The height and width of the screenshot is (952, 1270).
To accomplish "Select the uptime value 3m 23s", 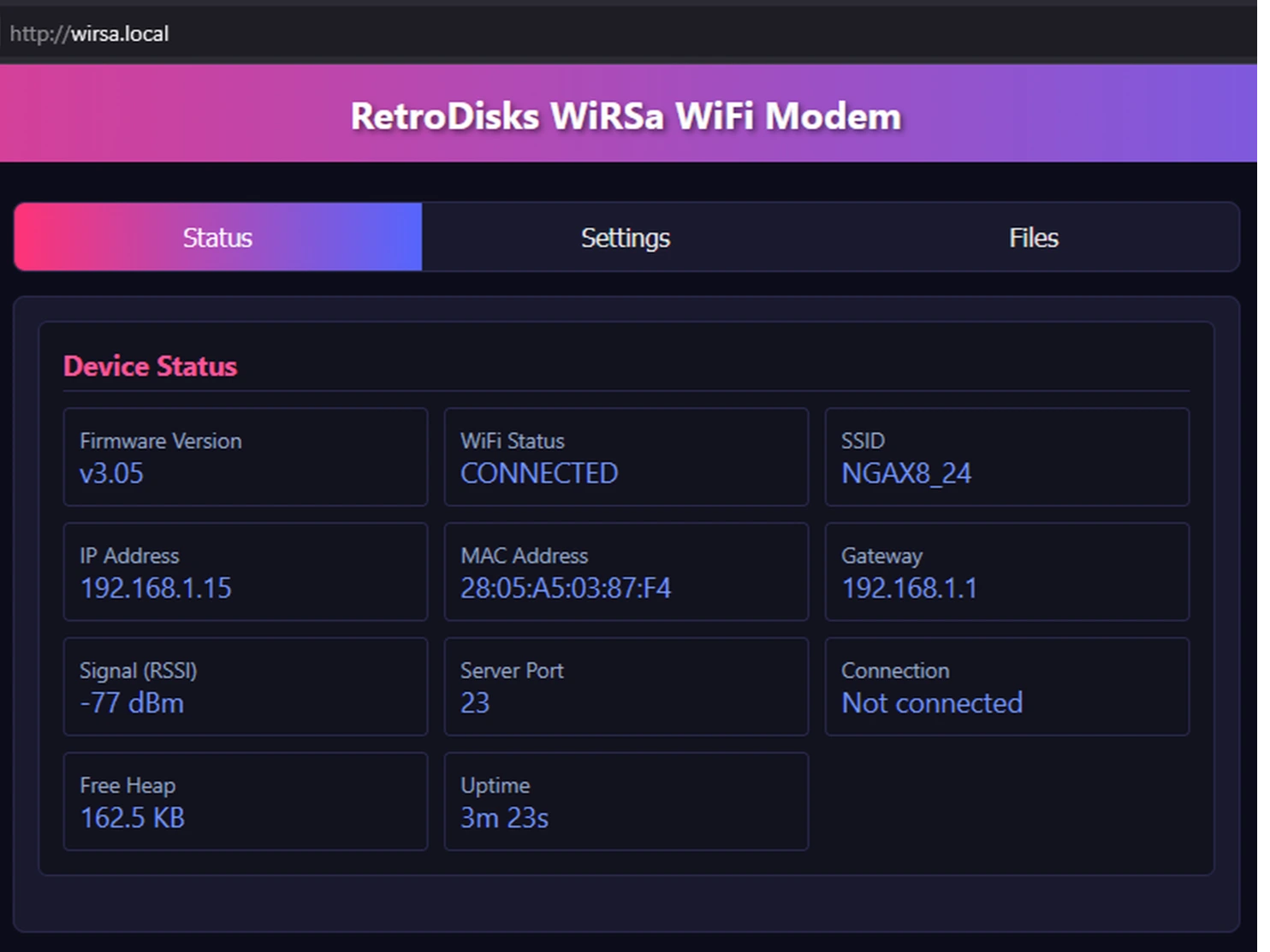I will click(x=504, y=818).
